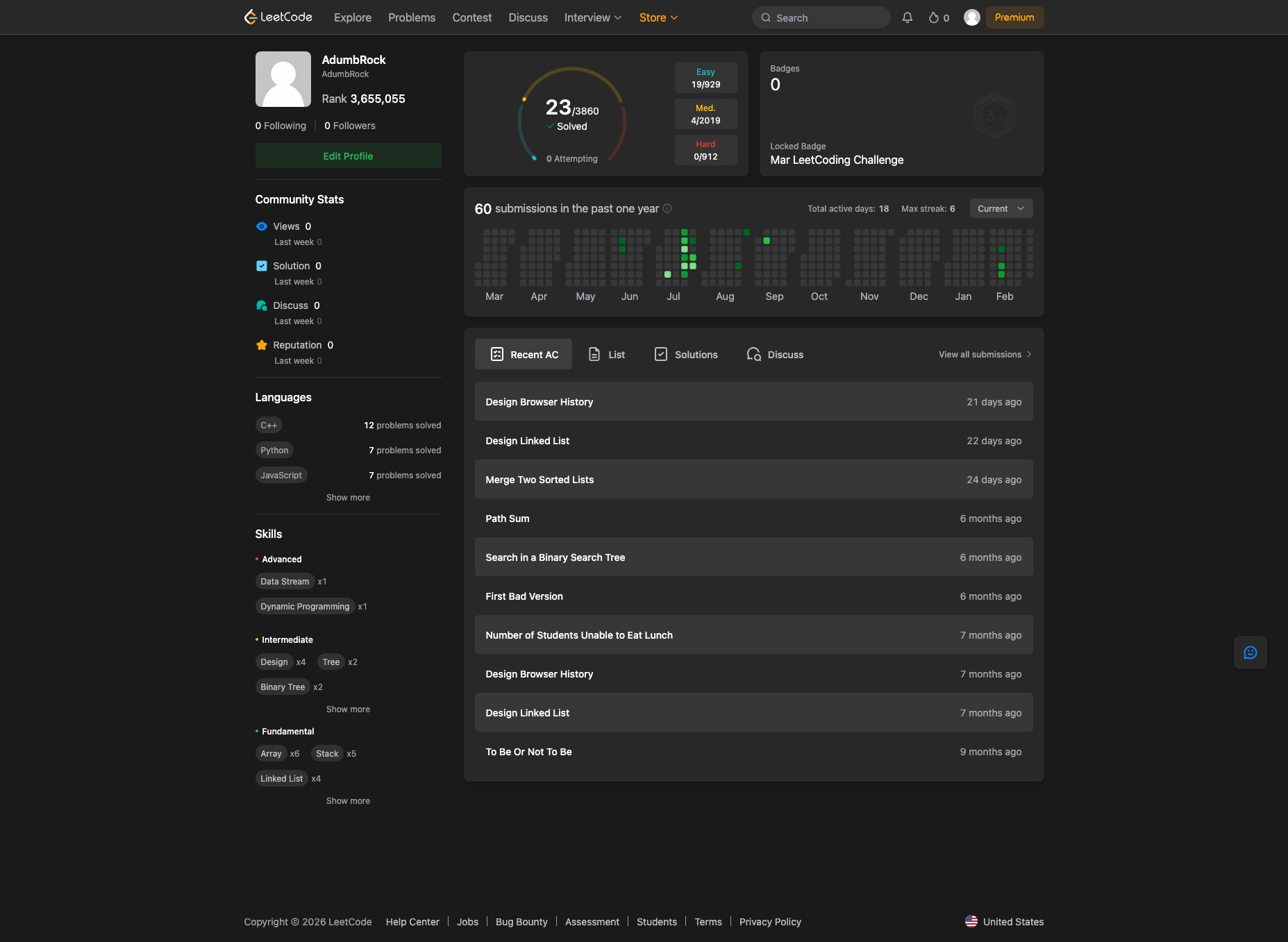Click the Solution checkmark icon
Viewport: 1288px width, 942px height.
(x=262, y=266)
